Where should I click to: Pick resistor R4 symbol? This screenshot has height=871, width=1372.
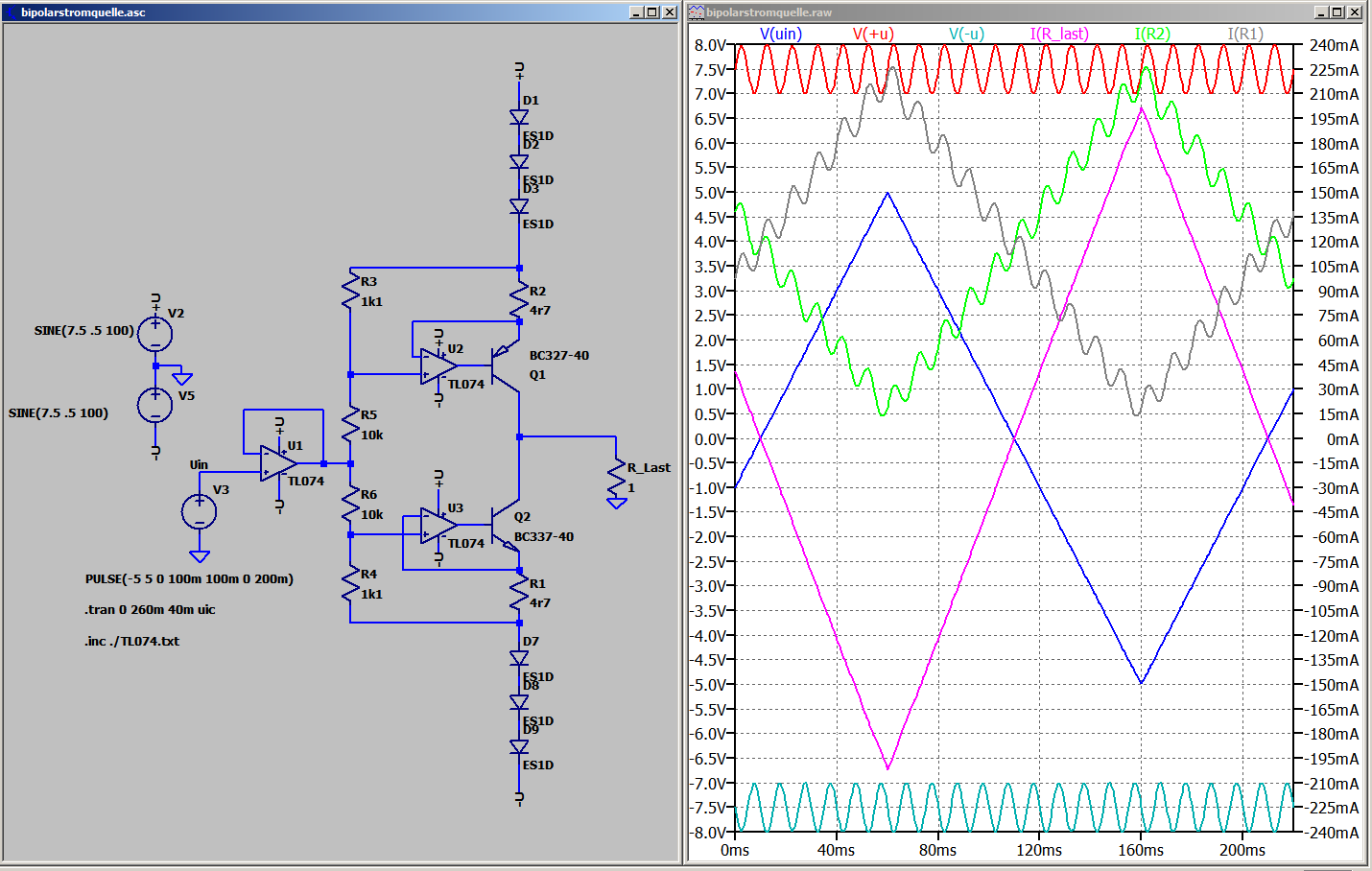click(x=350, y=583)
